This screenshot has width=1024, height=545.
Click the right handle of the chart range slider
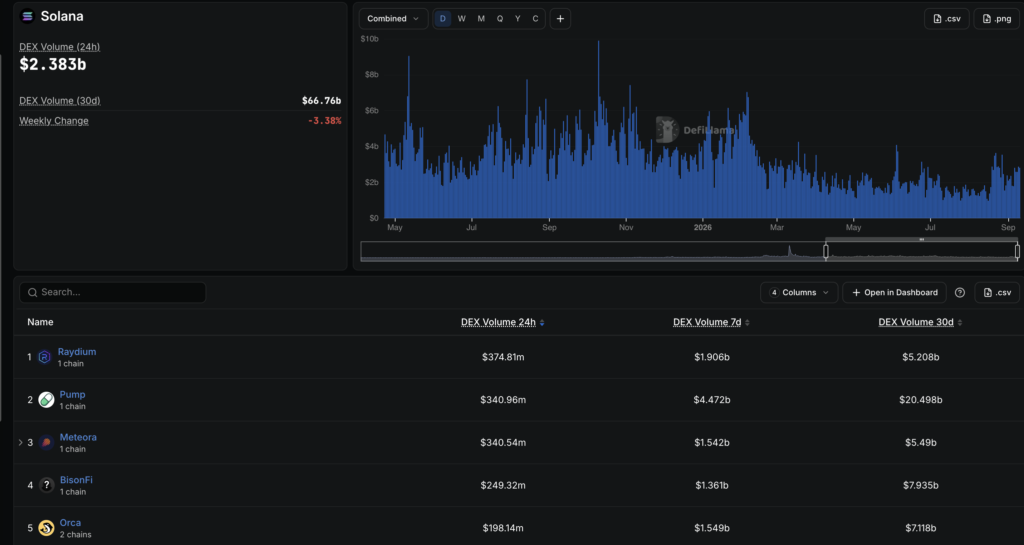click(1017, 251)
